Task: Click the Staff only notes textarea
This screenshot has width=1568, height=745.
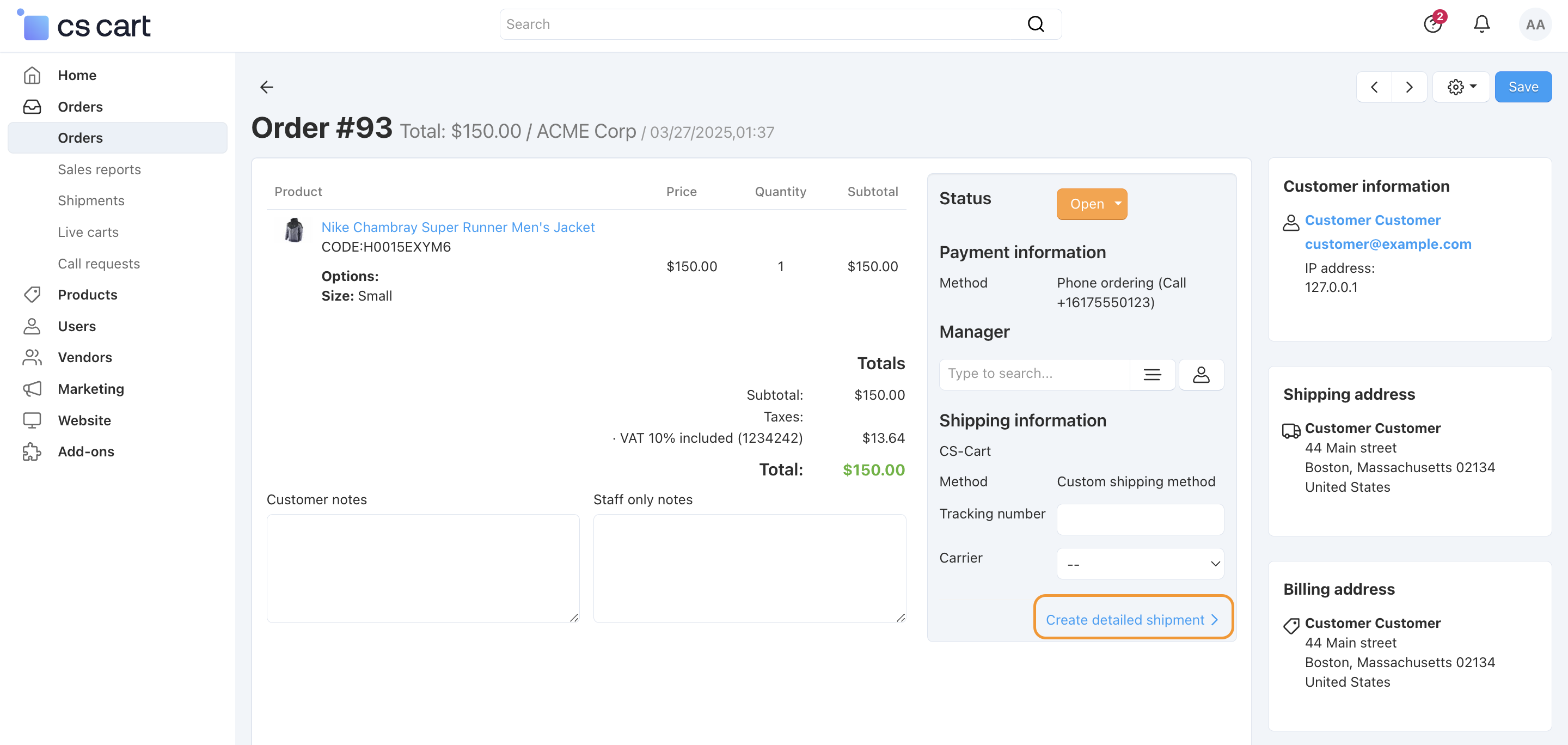Action: [749, 569]
